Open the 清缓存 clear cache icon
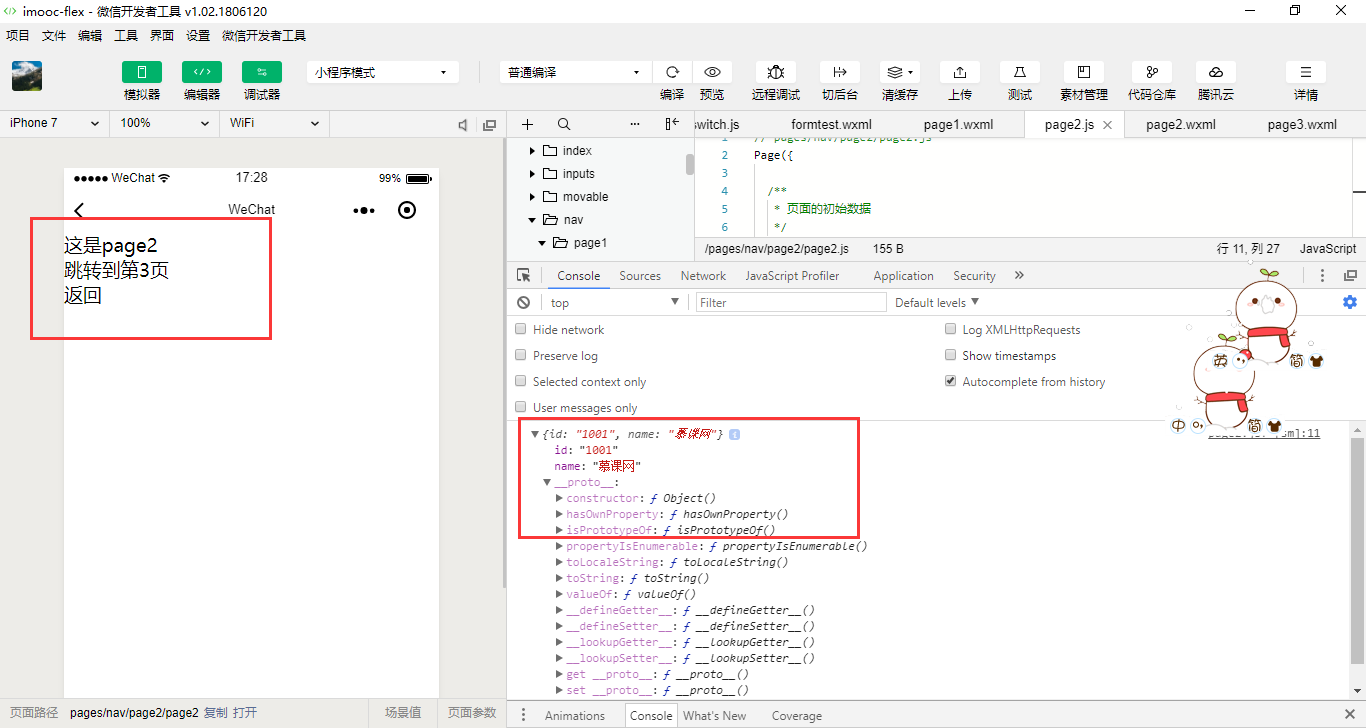 click(900, 72)
